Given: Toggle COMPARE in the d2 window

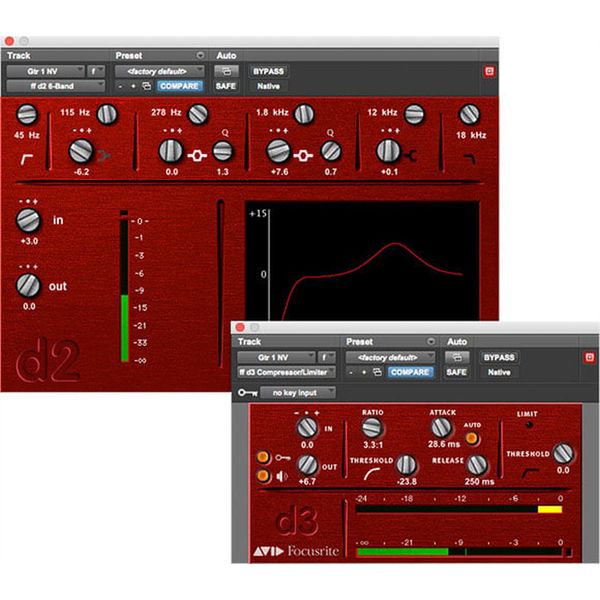Looking at the screenshot, I should pos(179,86).
